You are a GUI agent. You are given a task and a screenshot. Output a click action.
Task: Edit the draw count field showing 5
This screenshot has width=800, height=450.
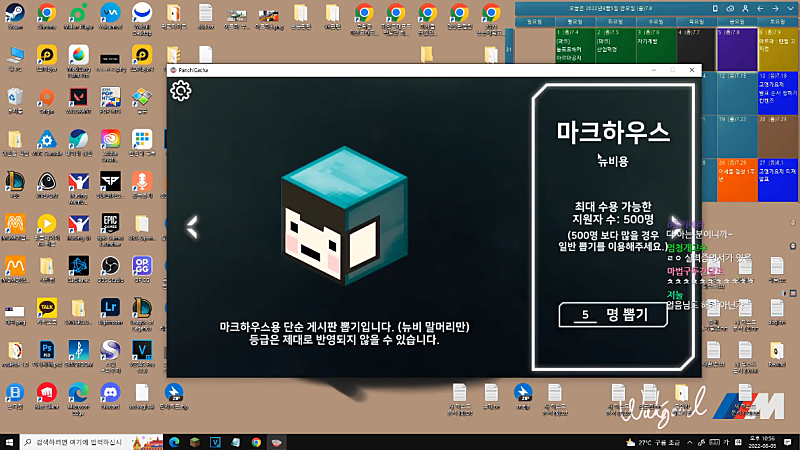point(585,315)
